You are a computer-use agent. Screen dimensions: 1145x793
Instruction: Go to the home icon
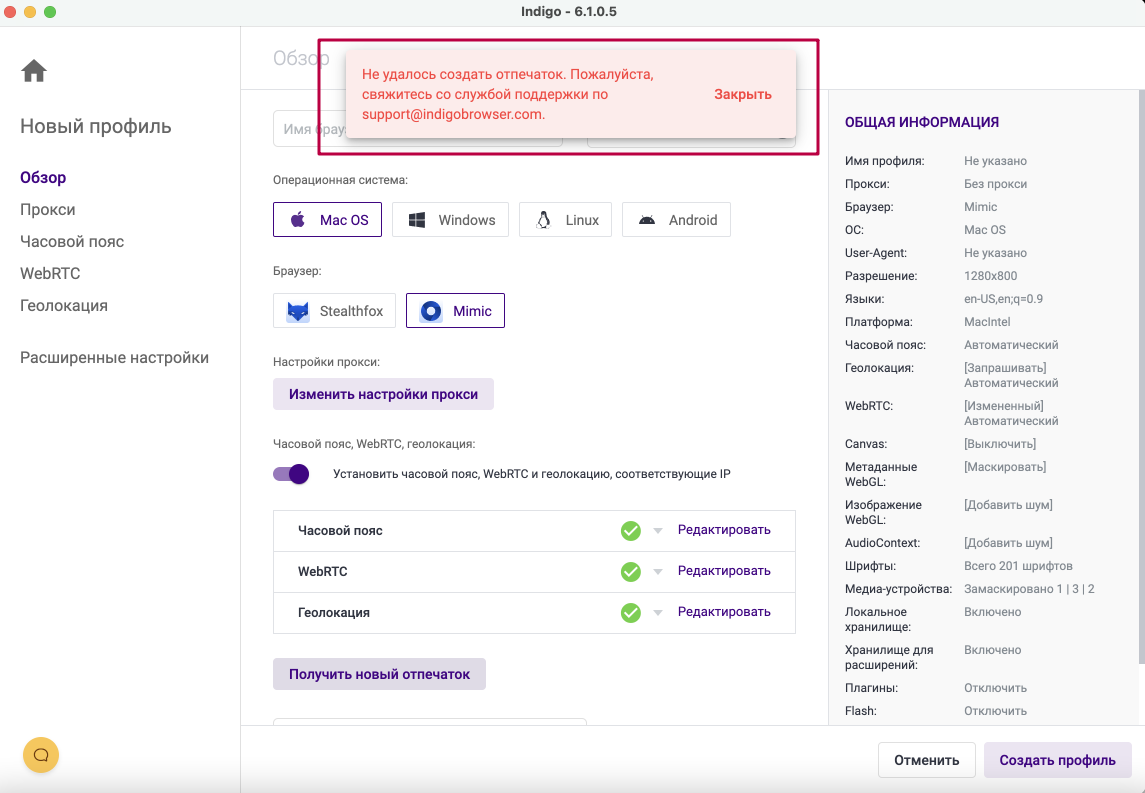pyautogui.click(x=34, y=71)
